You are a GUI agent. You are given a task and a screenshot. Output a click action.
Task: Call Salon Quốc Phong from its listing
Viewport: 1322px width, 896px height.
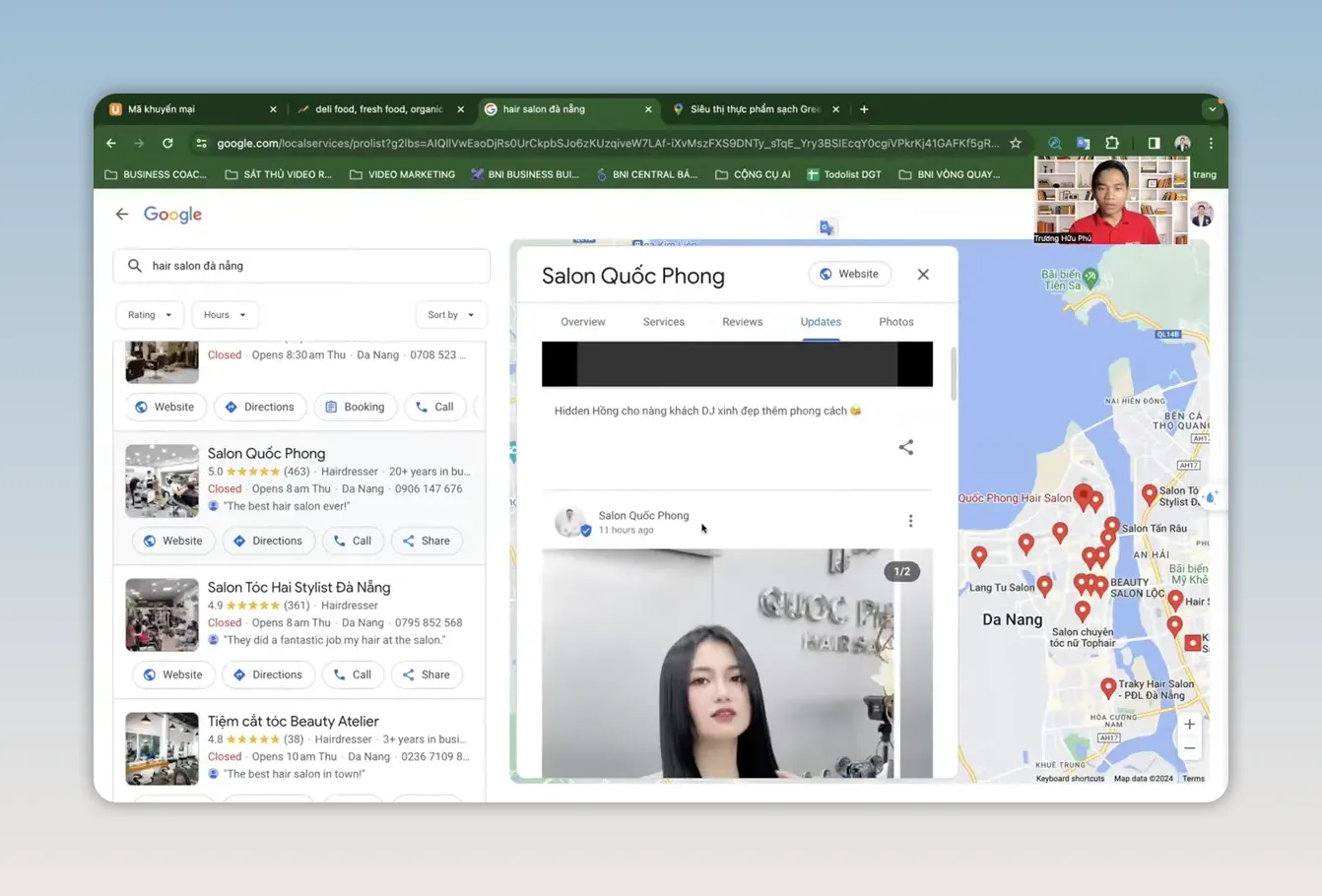tap(352, 541)
